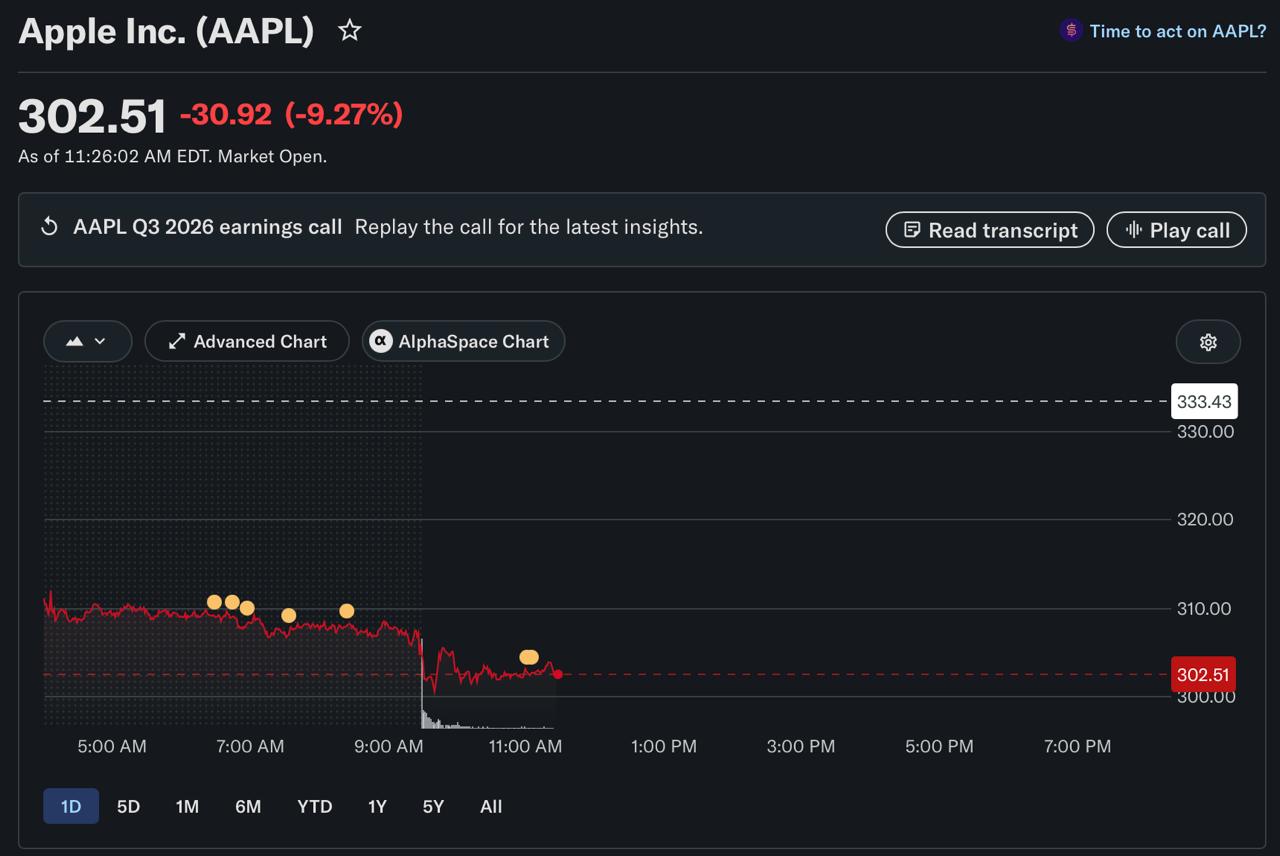The width and height of the screenshot is (1280, 856).
Task: Click the -30.92 (-9.27%) change text
Action: pos(291,115)
